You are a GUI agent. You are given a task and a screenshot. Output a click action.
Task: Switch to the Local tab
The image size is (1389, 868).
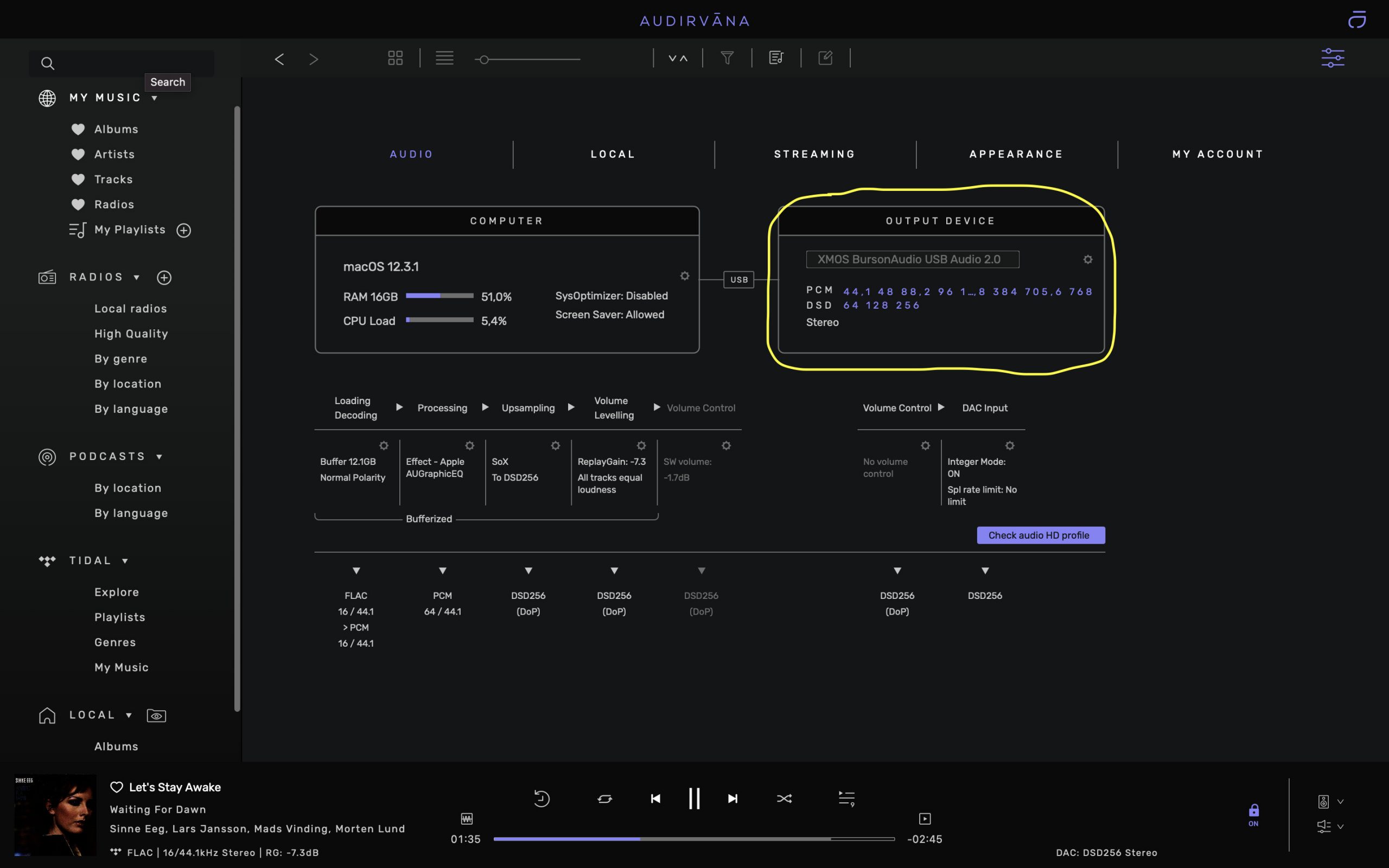pyautogui.click(x=613, y=155)
